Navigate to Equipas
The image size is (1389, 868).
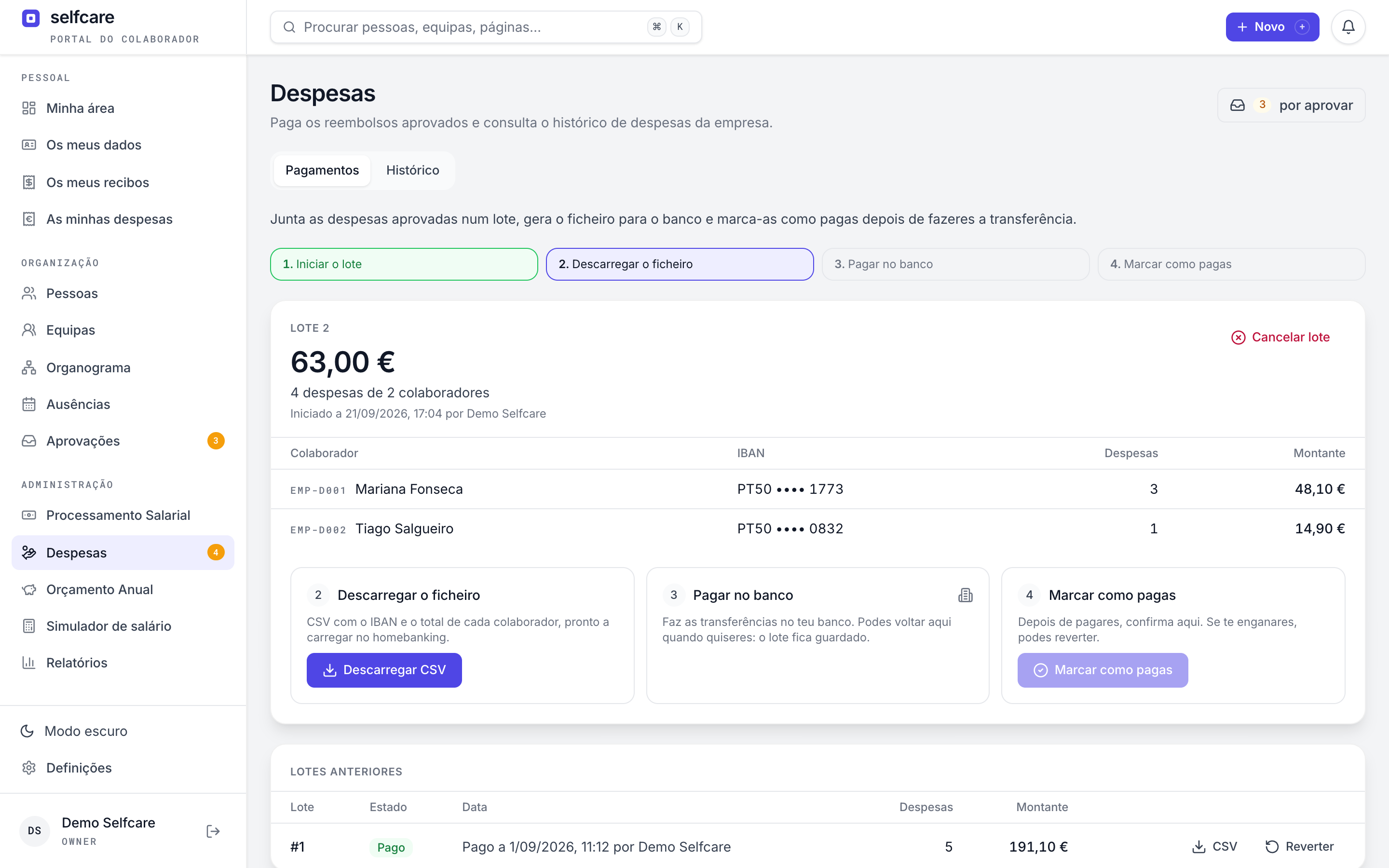pyautogui.click(x=123, y=330)
